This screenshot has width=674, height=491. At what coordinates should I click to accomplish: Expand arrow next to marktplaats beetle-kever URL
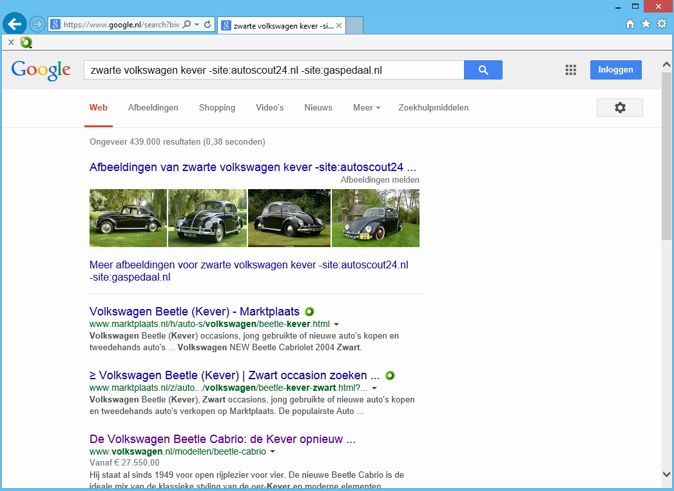pos(337,324)
